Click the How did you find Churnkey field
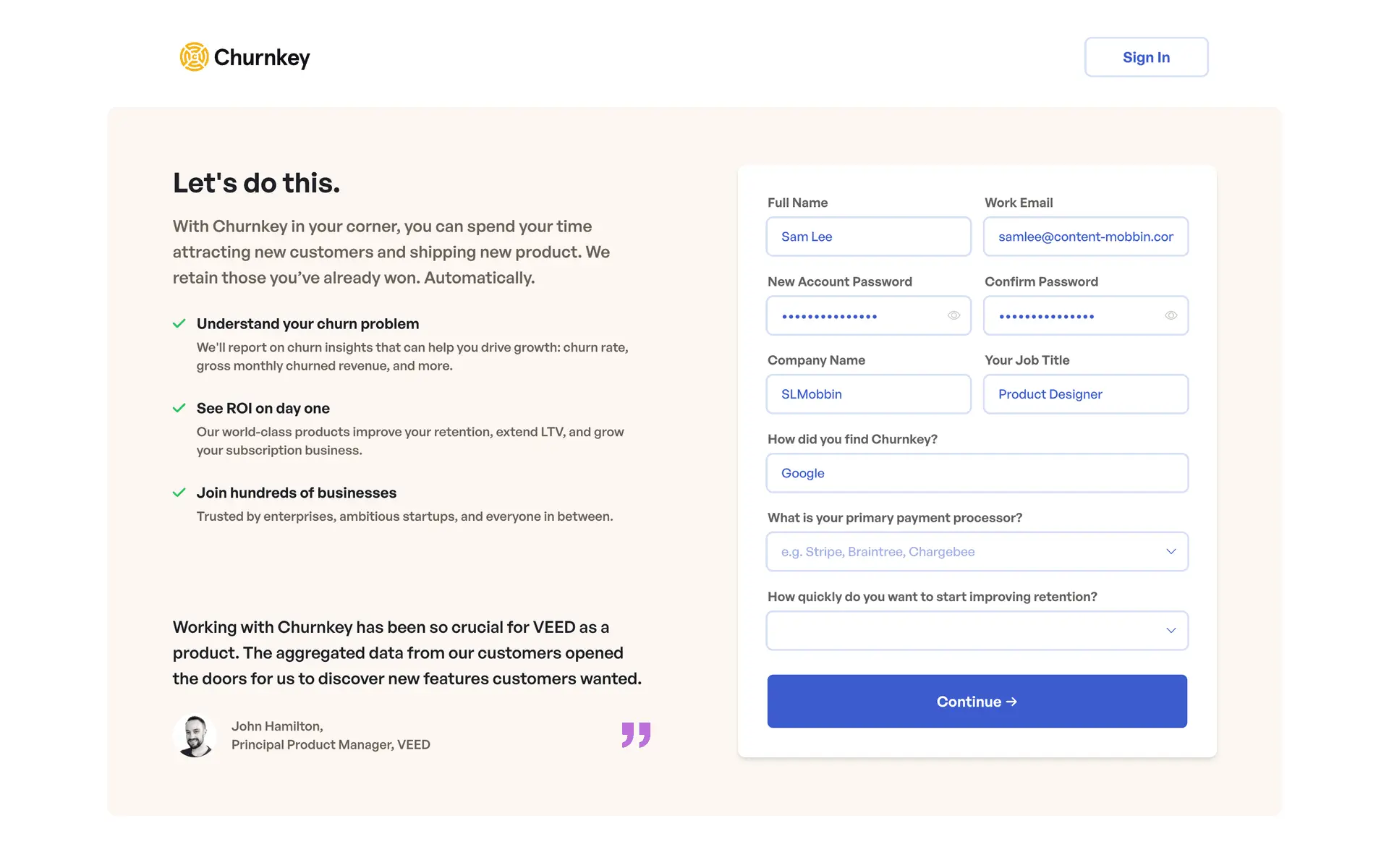This screenshot has height=868, width=1389. coord(977,473)
